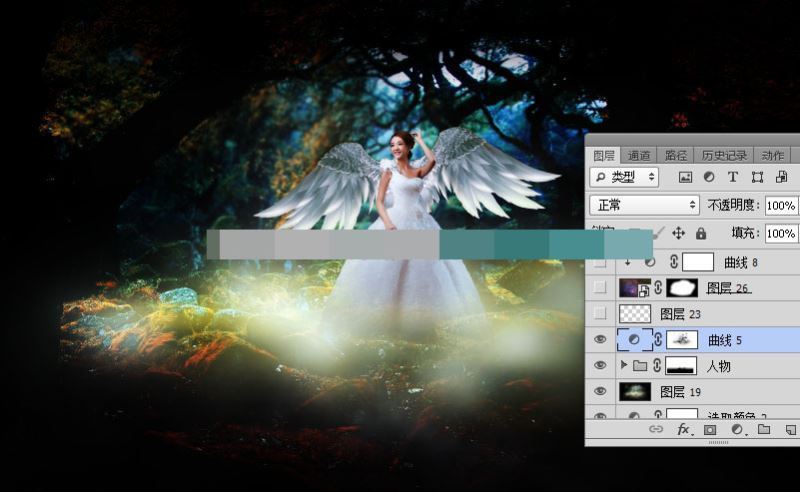Select mask thumbnail of 人物 group
The image size is (800, 492).
coord(681,365)
